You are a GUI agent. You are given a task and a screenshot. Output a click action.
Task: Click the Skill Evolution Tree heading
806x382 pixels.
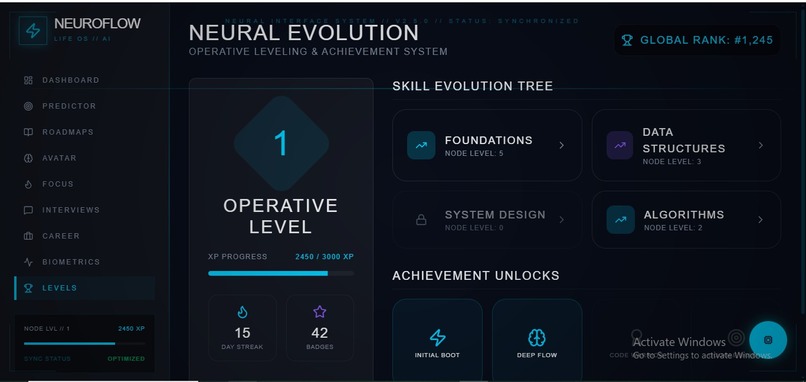tap(472, 86)
